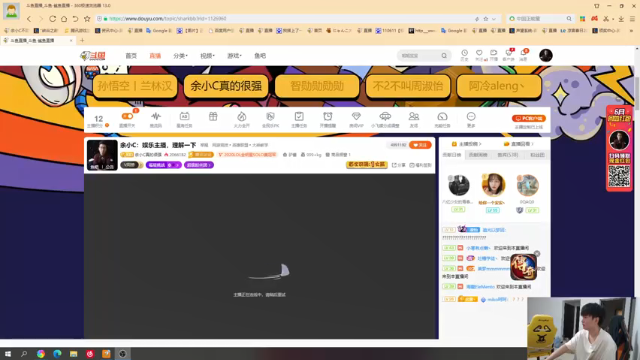Screen dimensions: 640x360
Task: Reload the page in the browser toolbar
Action: click(53, 19)
